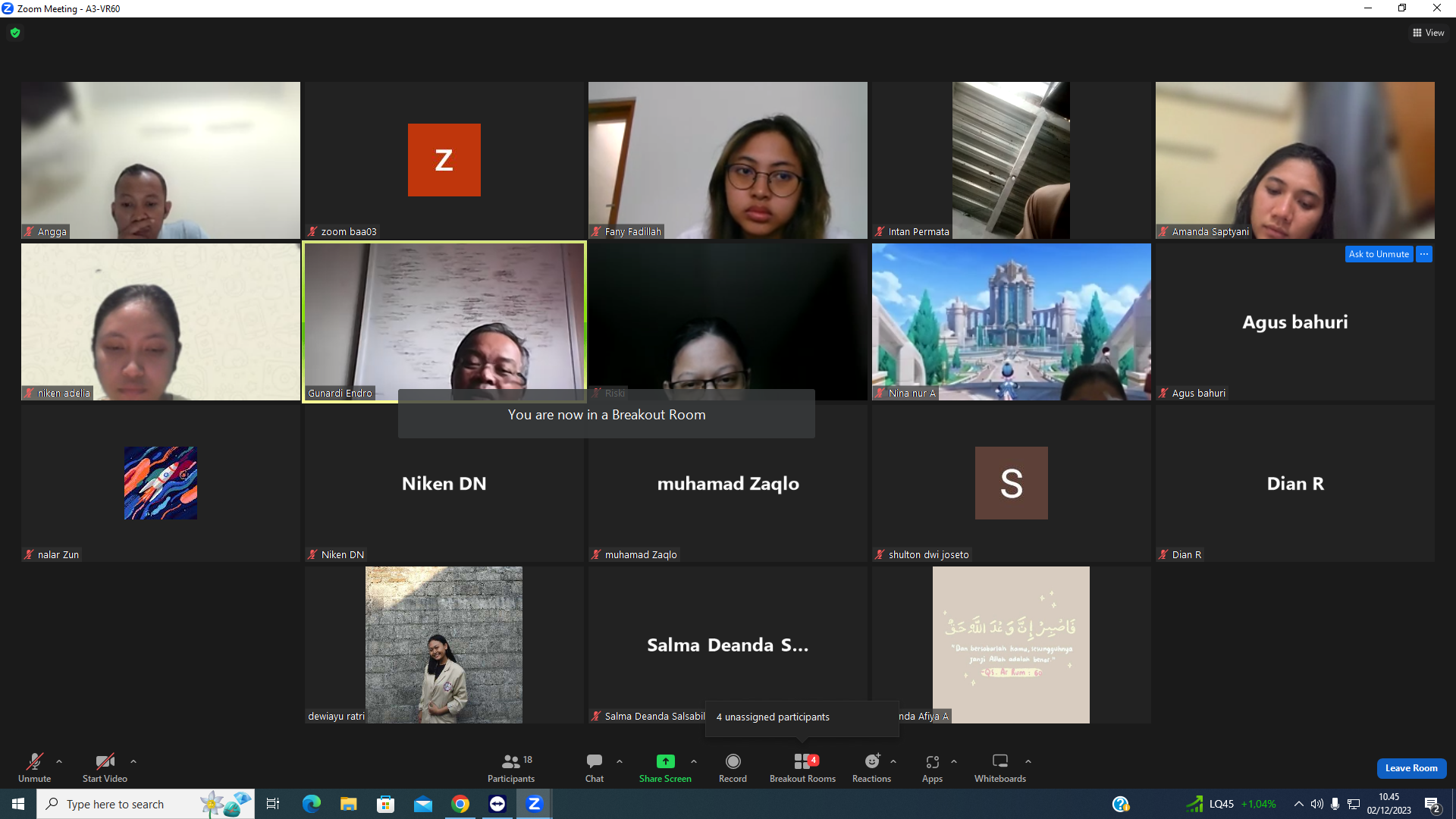Open Google Chrome from taskbar

click(460, 804)
